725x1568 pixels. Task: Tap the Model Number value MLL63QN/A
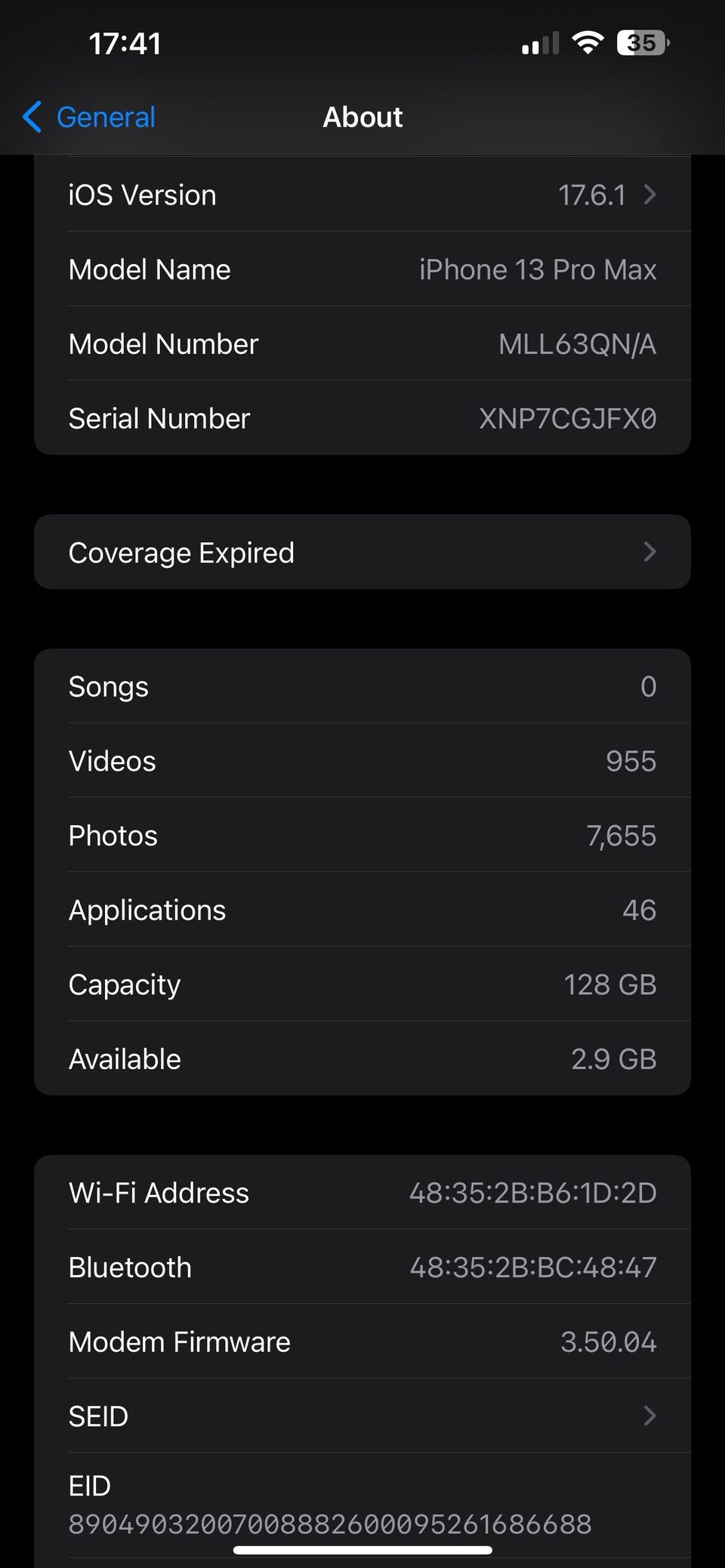coord(577,344)
